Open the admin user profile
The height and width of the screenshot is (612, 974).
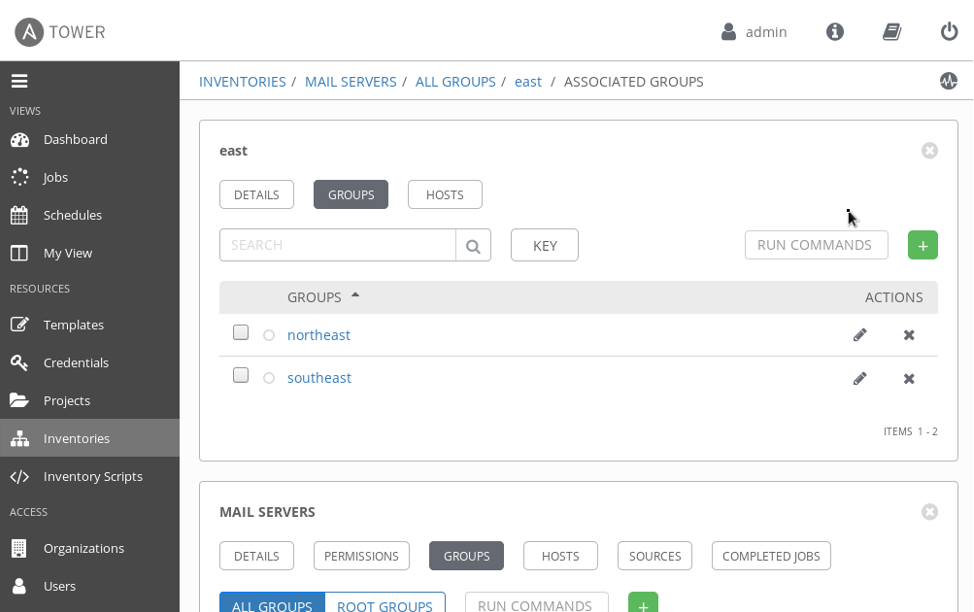[753, 32]
